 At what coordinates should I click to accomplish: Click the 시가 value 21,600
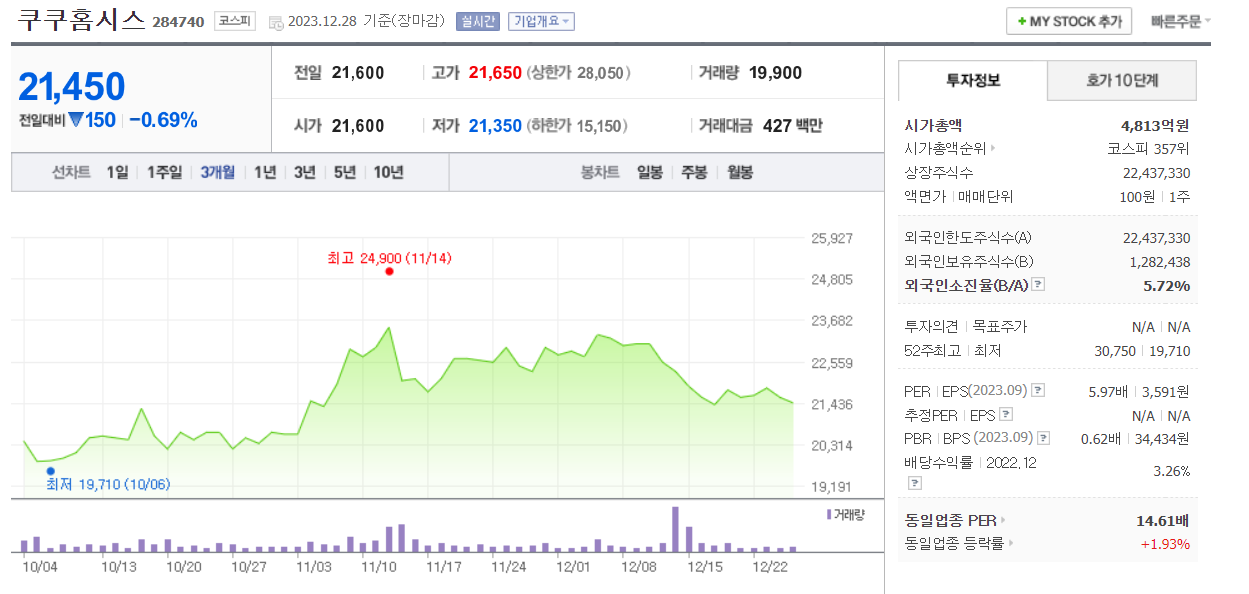pyautogui.click(x=358, y=126)
